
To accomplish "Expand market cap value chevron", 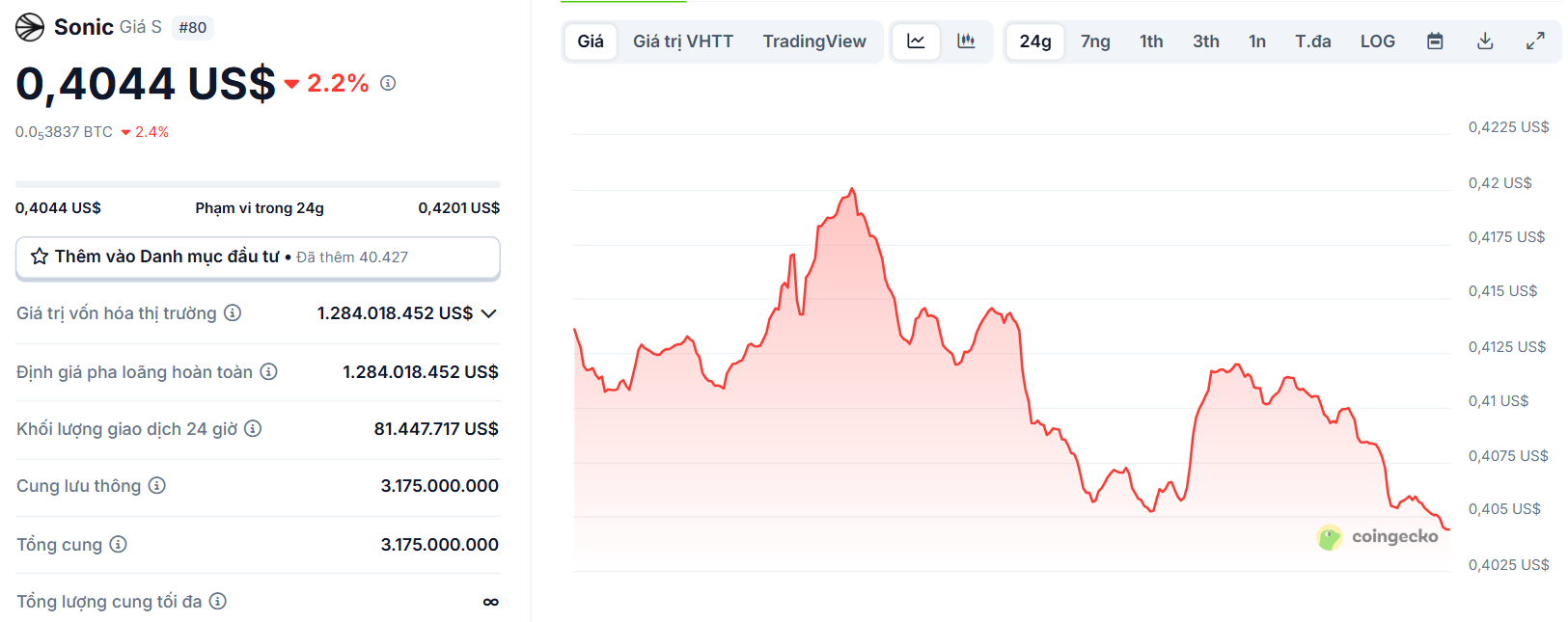I will (x=488, y=313).
